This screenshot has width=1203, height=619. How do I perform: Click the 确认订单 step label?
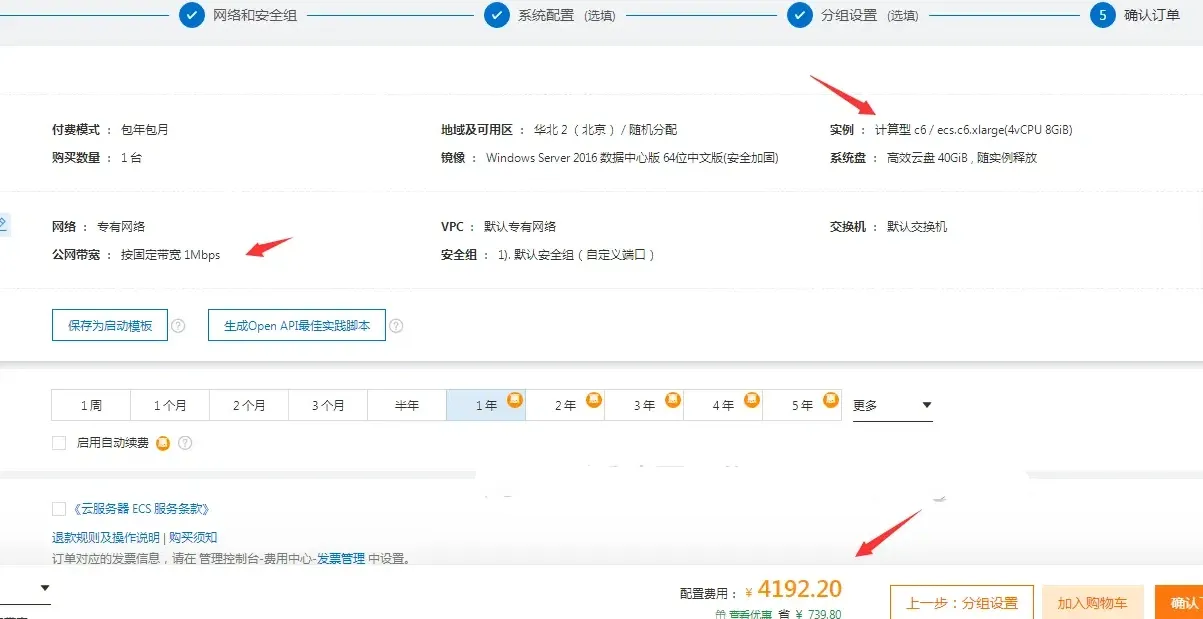click(1152, 16)
